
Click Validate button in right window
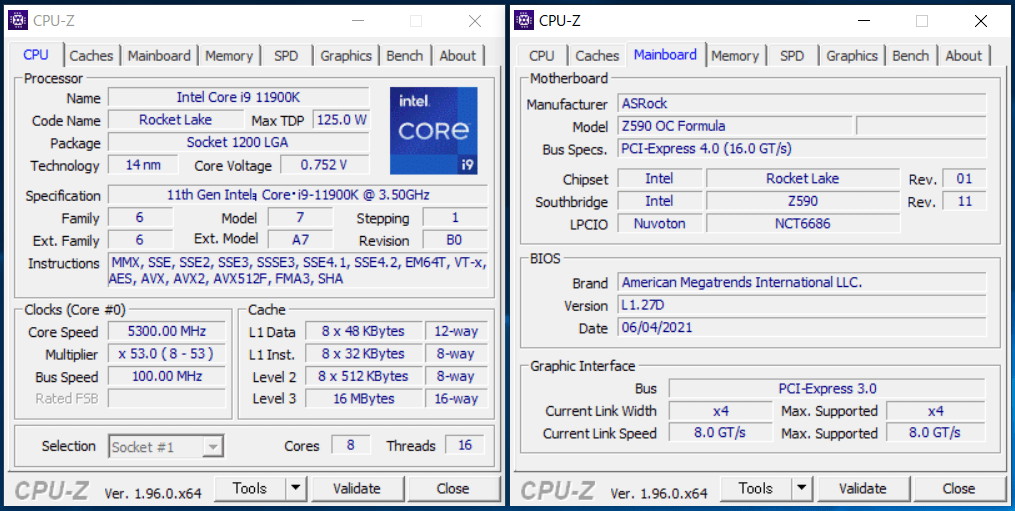pyautogui.click(x=863, y=489)
